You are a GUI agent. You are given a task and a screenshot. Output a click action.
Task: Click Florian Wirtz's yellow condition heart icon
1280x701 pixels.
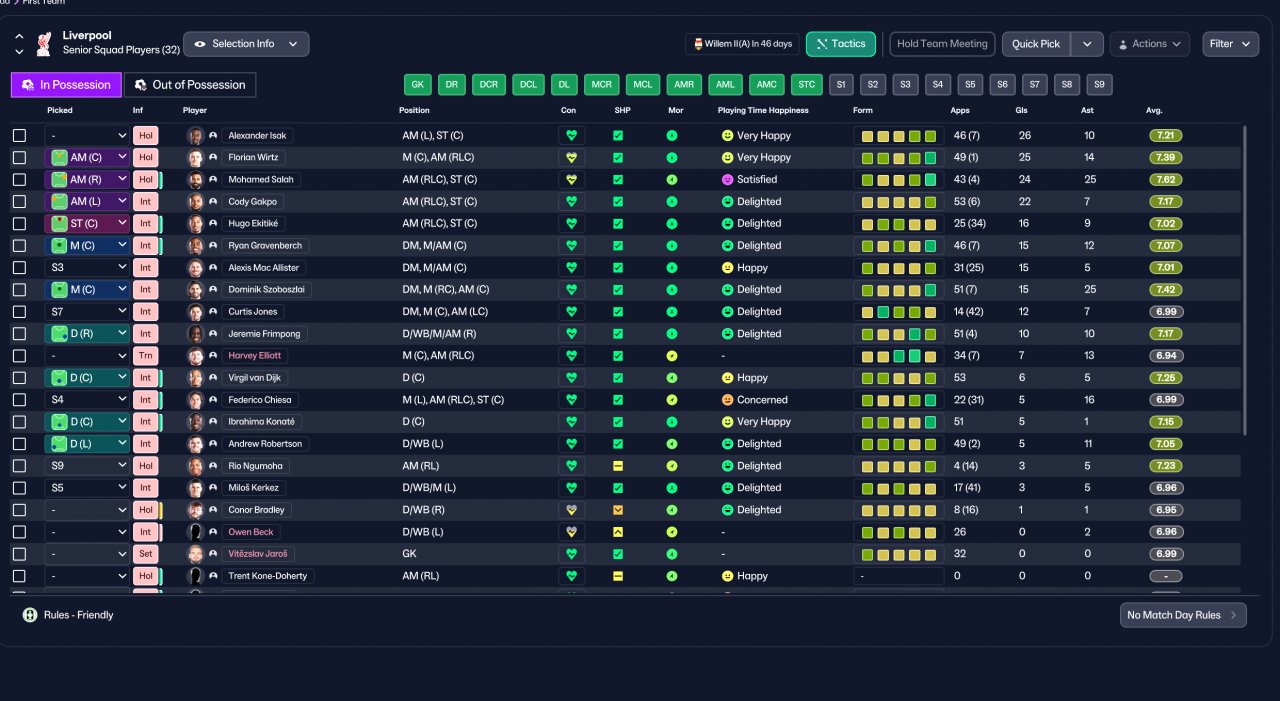pos(572,157)
